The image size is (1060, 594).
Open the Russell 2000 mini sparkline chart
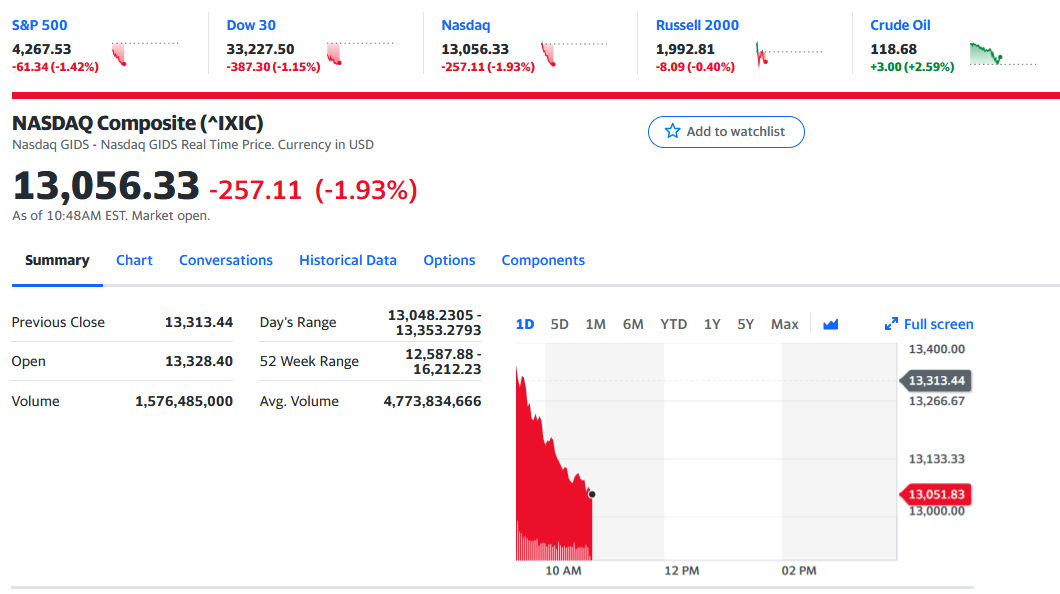pyautogui.click(x=789, y=53)
